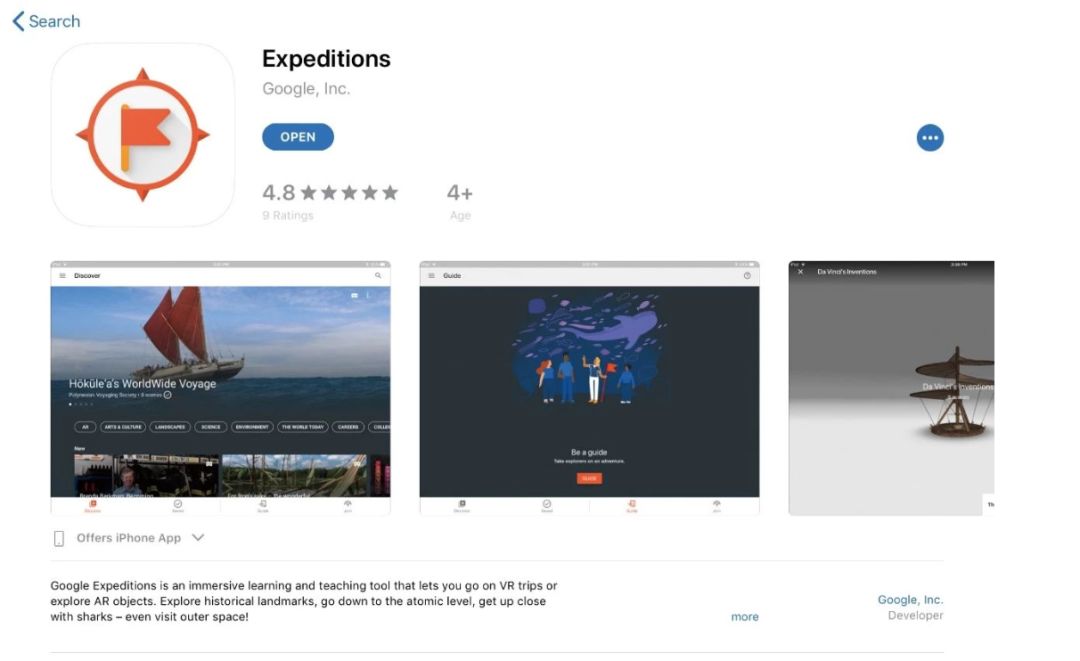Tap the back chevron beside Search

(x=19, y=21)
